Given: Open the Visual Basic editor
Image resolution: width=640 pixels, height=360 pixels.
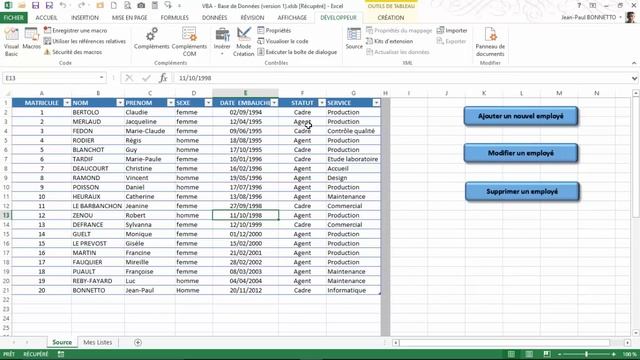Looking at the screenshot, I should (x=11, y=42).
